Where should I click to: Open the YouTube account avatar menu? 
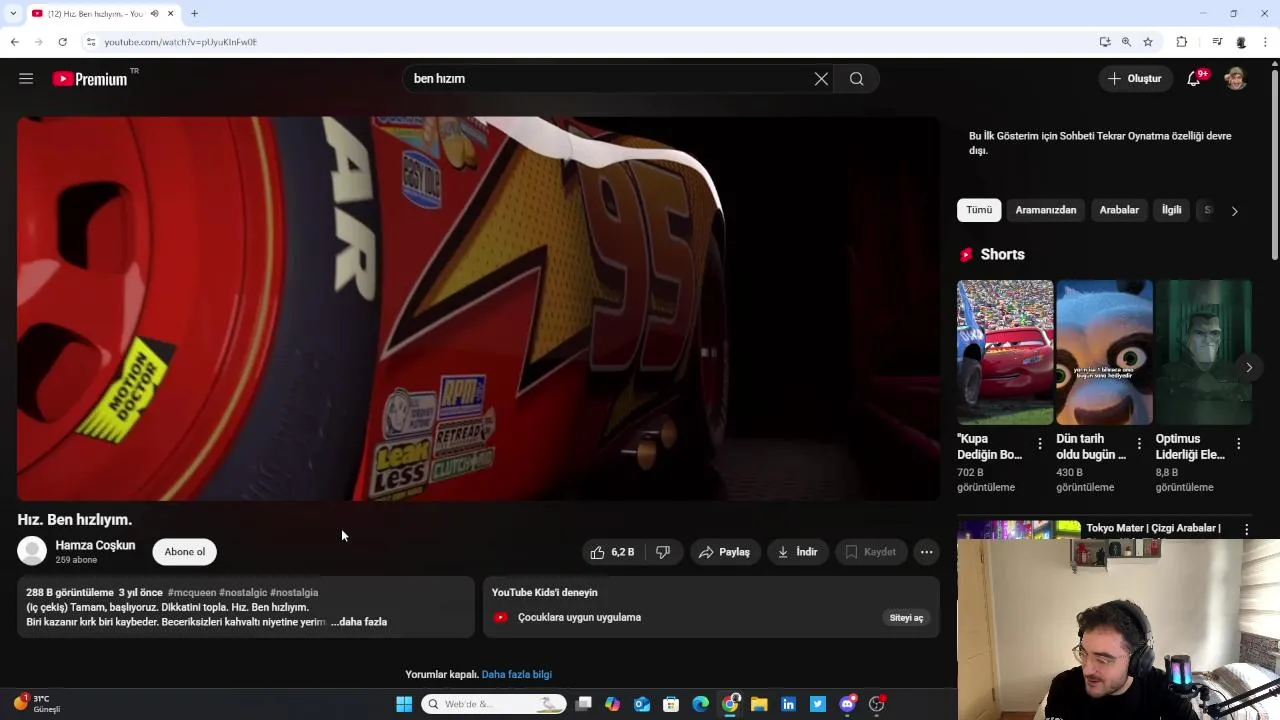pos(1236,79)
